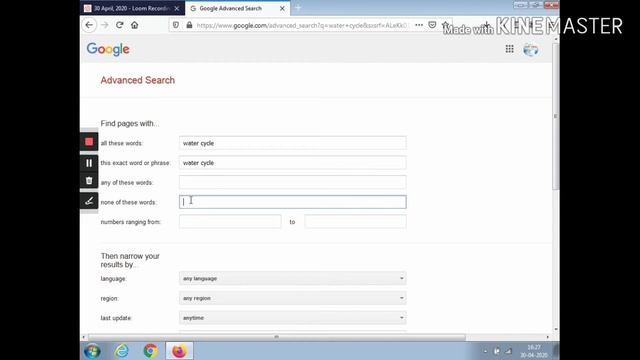Select the Loom drawing pen tool
Screen dimensions: 640x360
89,201
